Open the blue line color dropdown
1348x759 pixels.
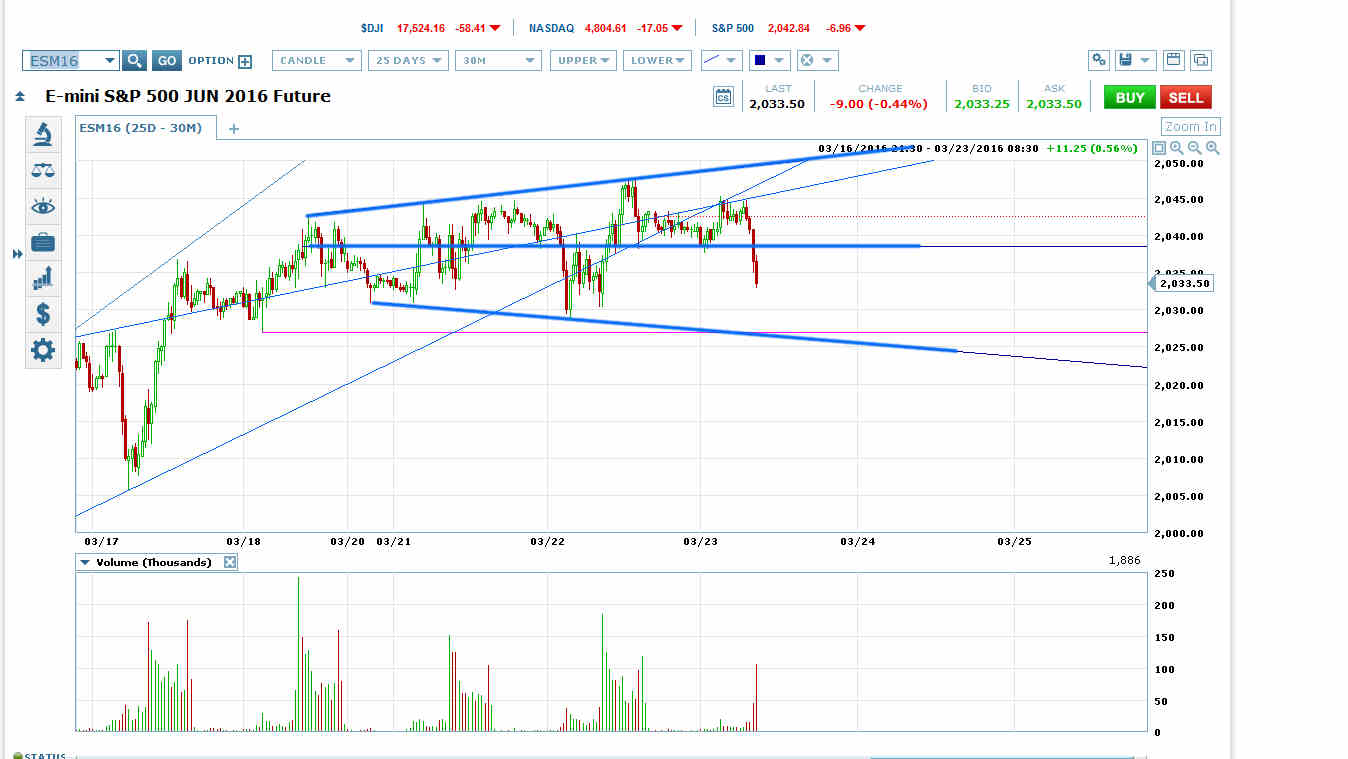(769, 61)
